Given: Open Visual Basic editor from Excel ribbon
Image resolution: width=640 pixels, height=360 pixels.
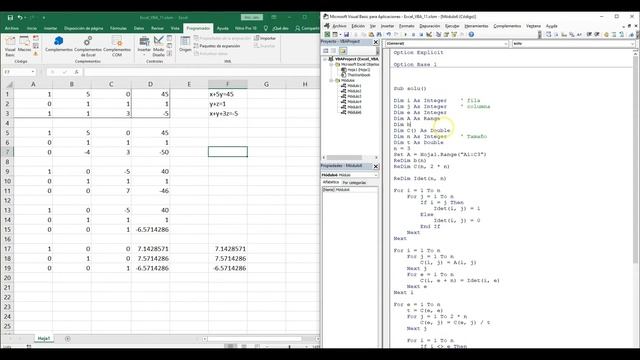Looking at the screenshot, I should (10, 46).
